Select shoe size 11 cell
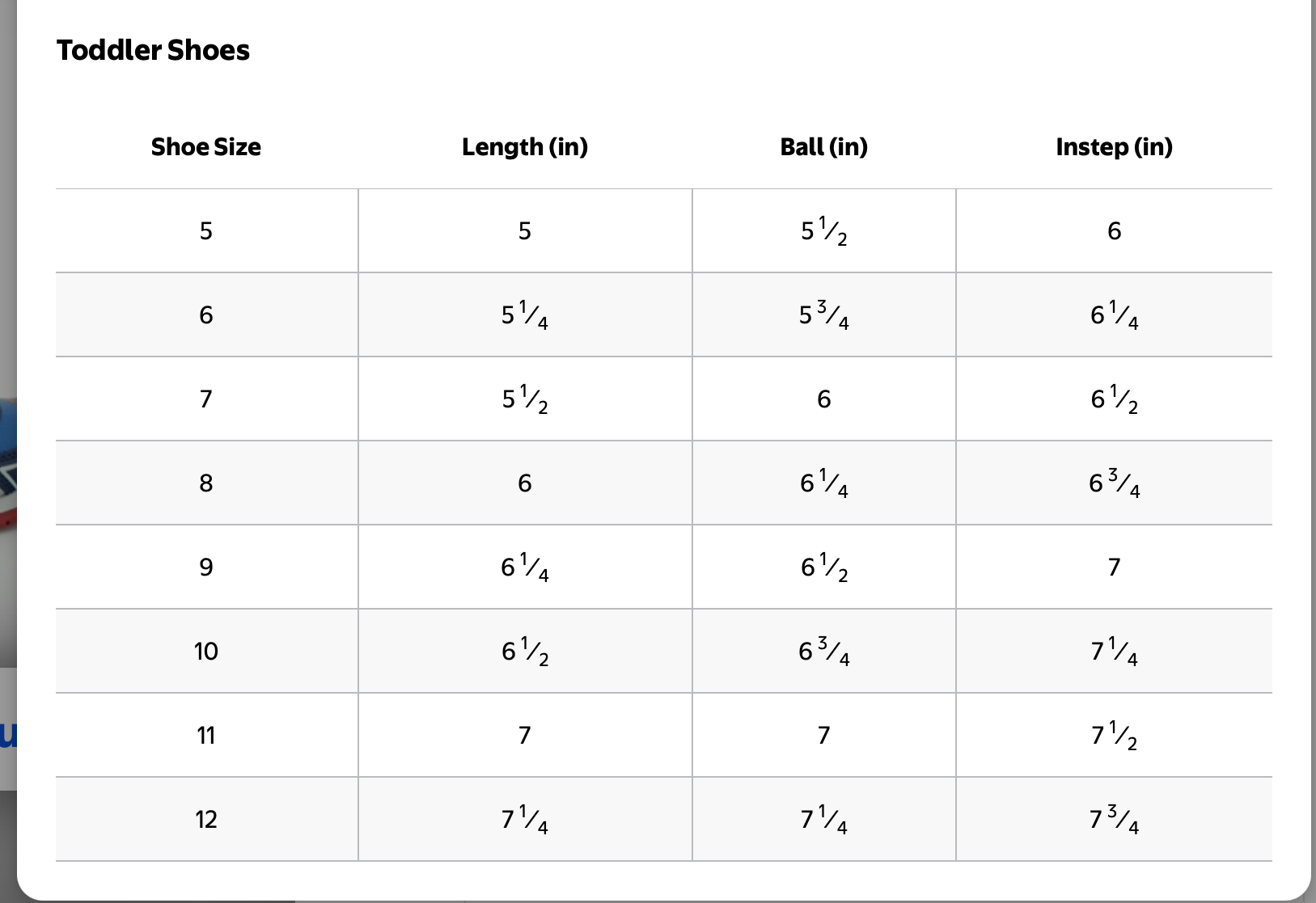This screenshot has height=903, width=1316. pos(206,736)
